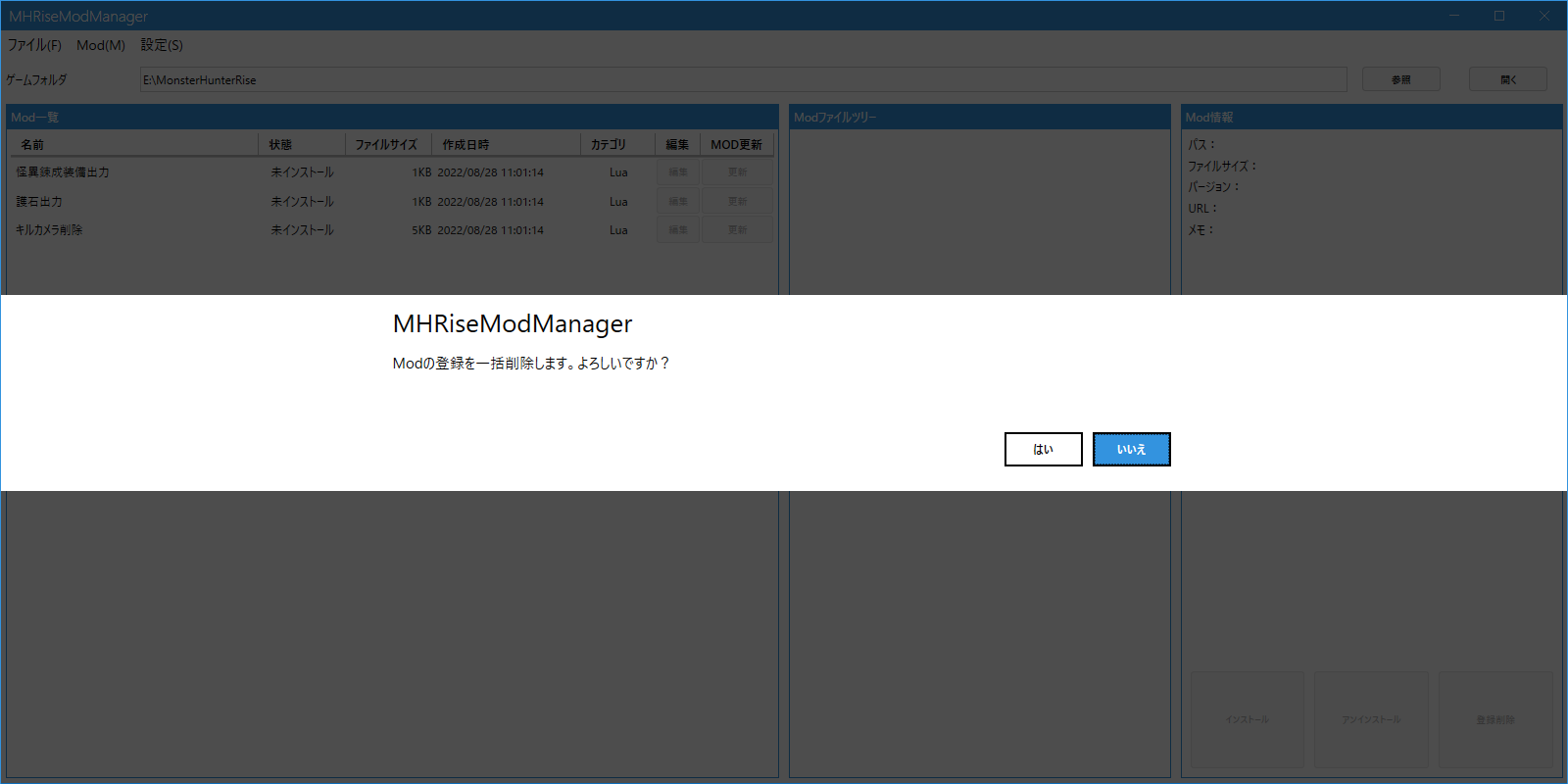Open the Mod(M) menu

click(101, 45)
